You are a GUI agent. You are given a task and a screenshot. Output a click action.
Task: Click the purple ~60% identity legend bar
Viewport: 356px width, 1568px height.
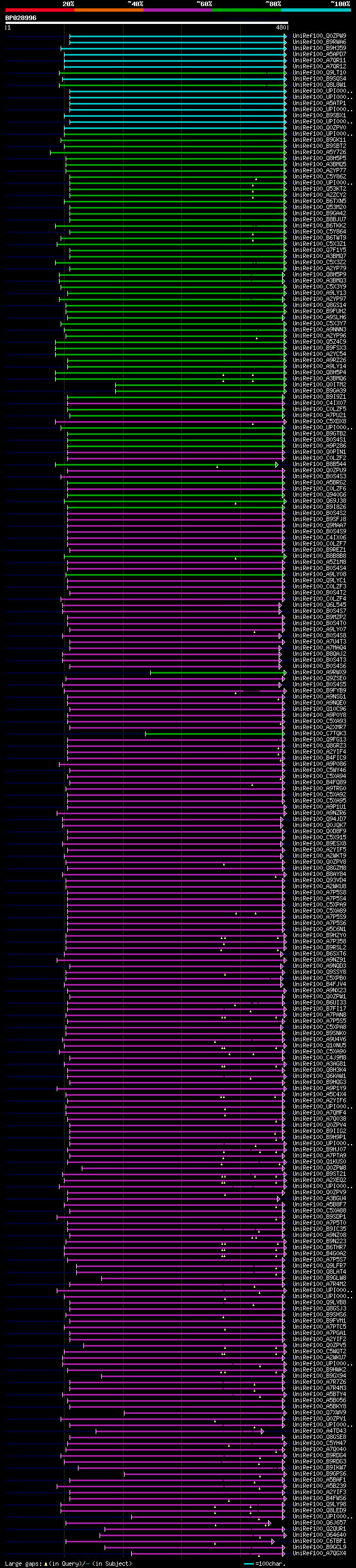tap(177, 10)
